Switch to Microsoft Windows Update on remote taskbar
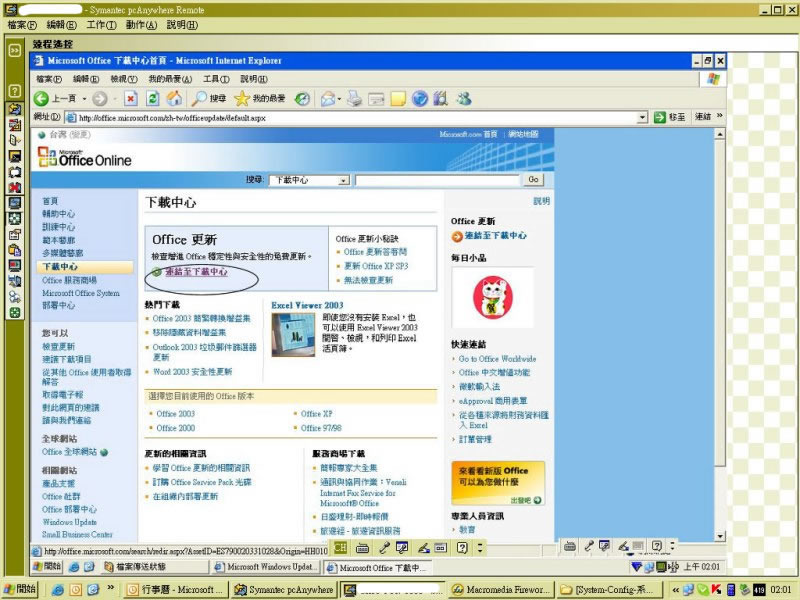Viewport: 800px width, 600px height. [267, 567]
